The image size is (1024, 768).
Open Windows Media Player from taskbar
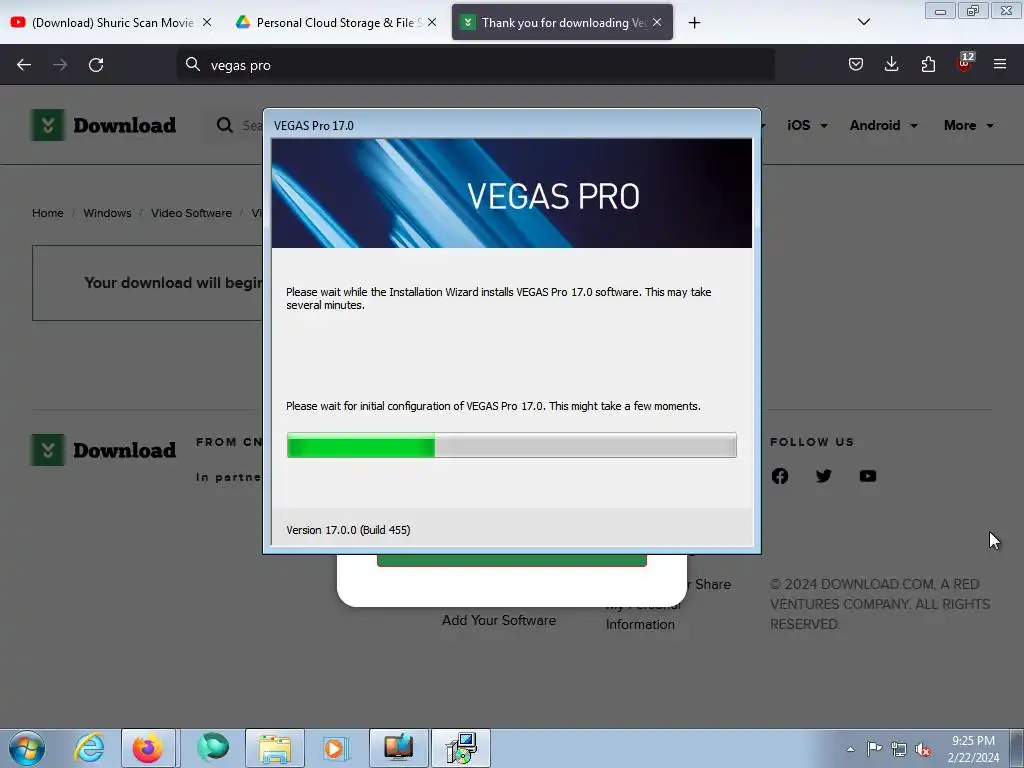[336, 748]
